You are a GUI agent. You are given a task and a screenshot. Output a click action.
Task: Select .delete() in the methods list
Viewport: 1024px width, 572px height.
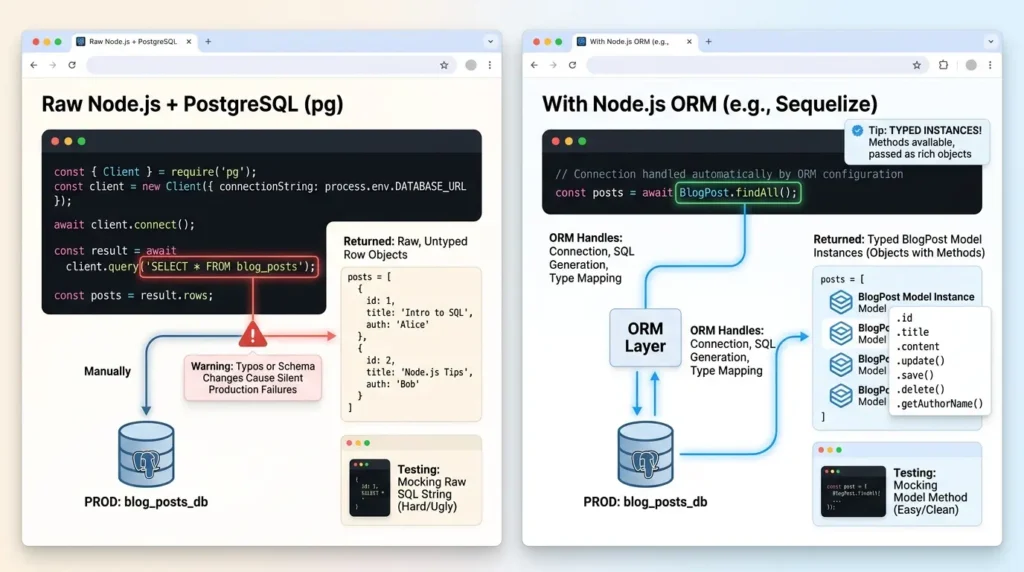tap(920, 390)
